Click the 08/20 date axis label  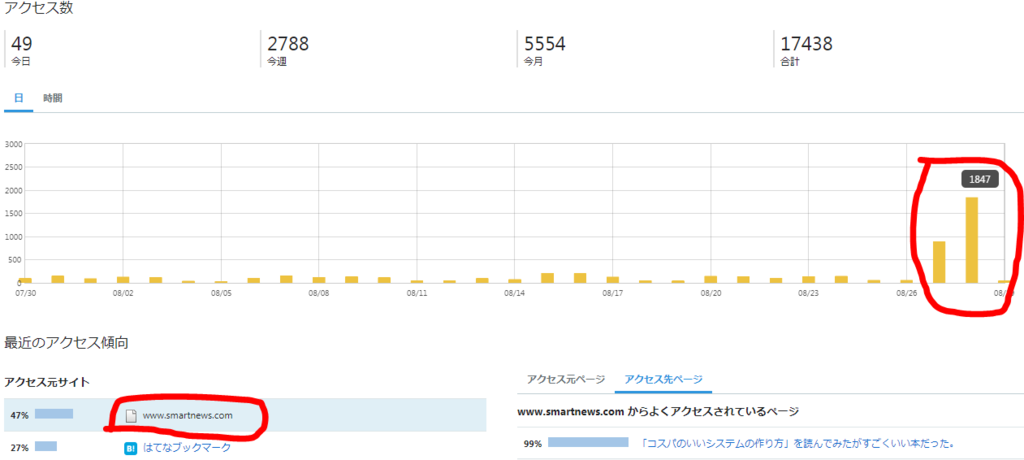(x=712, y=293)
